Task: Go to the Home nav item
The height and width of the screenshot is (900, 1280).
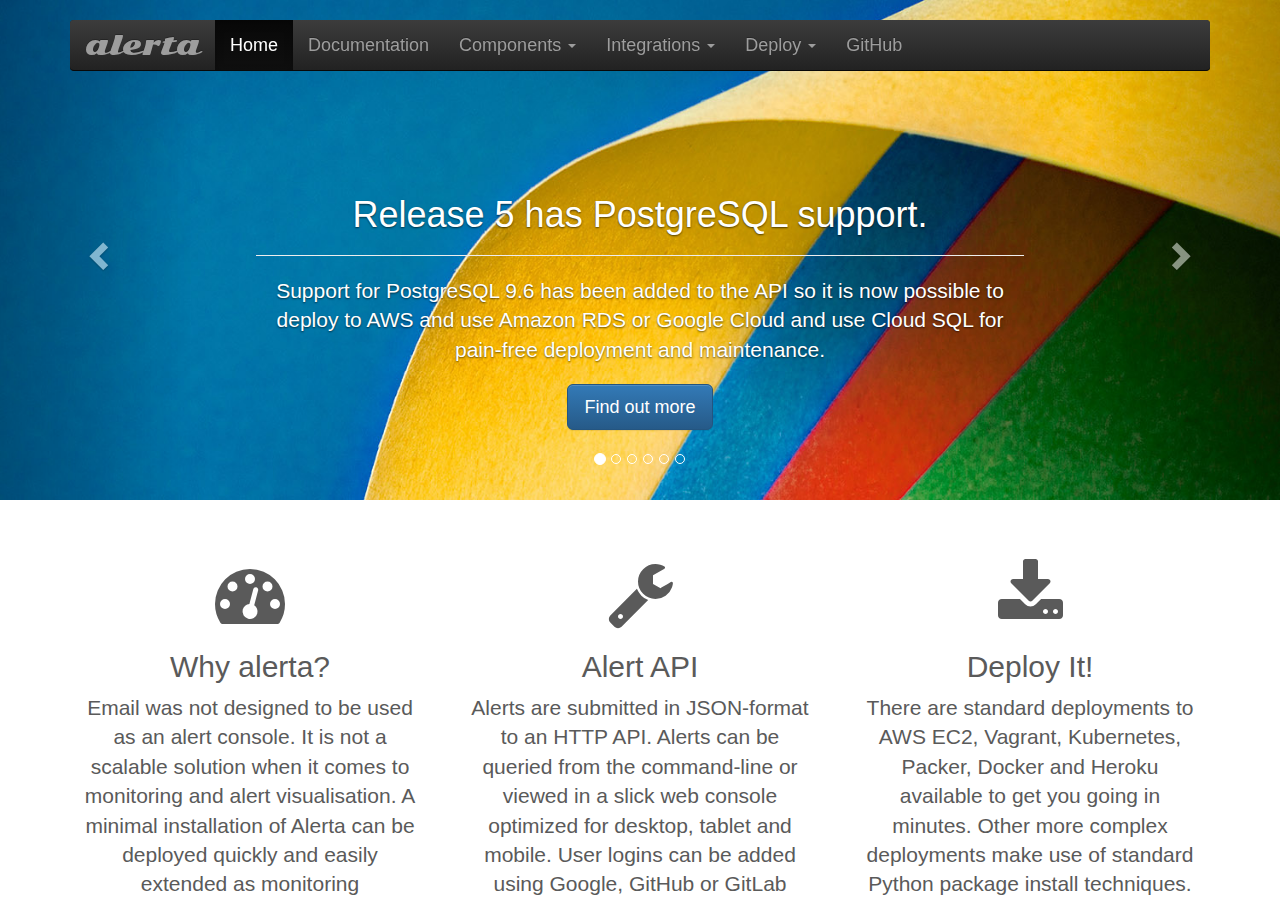Action: click(x=254, y=45)
